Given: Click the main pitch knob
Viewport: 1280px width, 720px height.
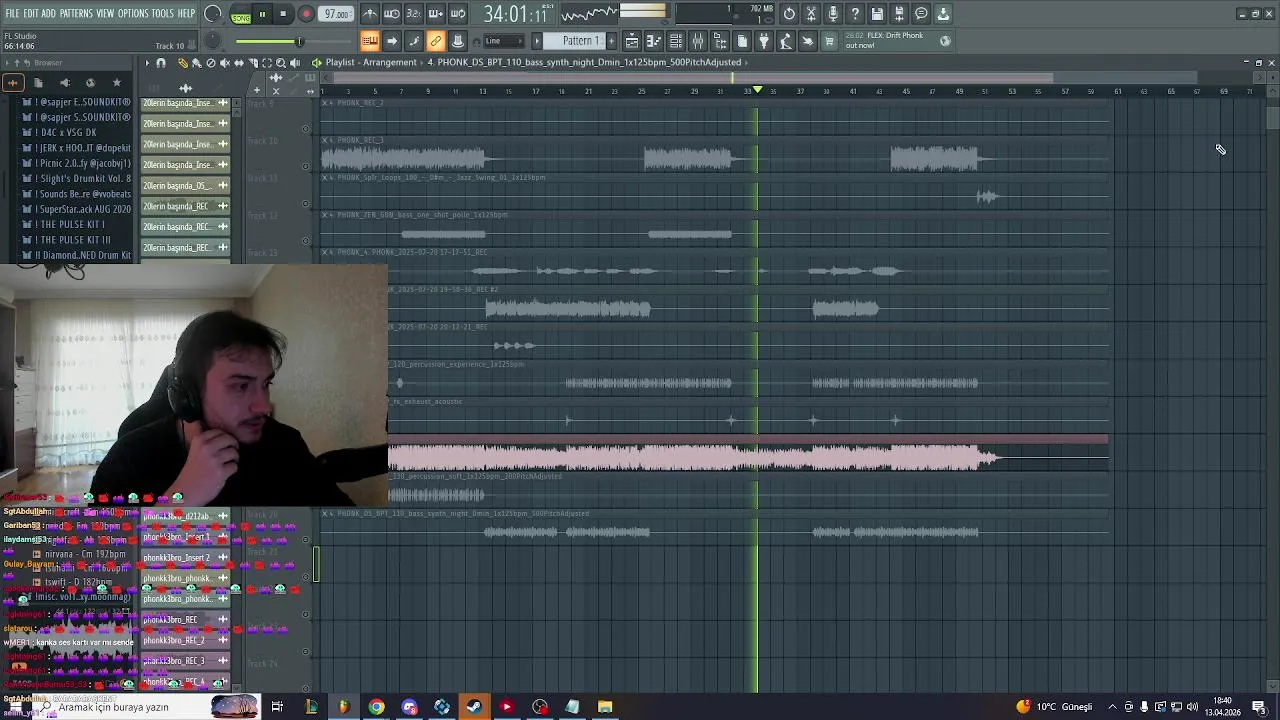Looking at the screenshot, I should pos(212,41).
